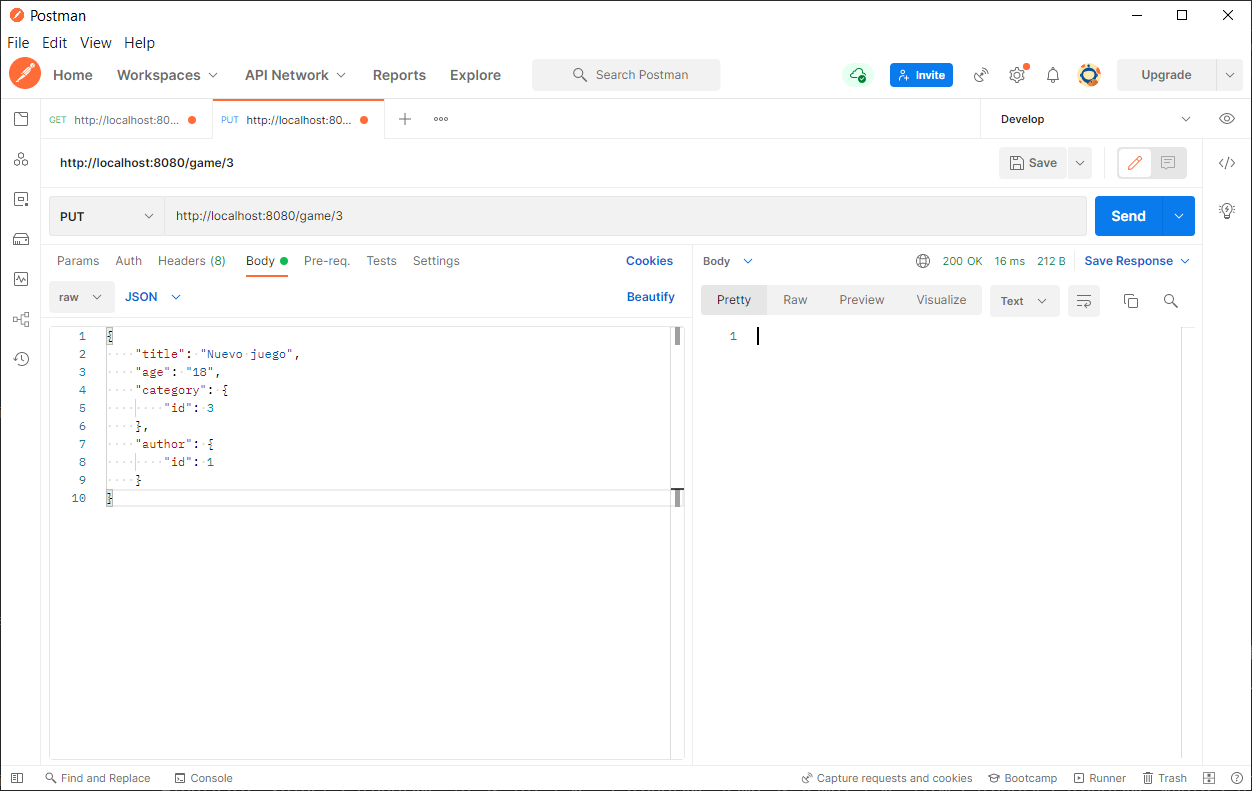The height and width of the screenshot is (791, 1252).
Task: Click the Beautify link
Action: (x=650, y=297)
